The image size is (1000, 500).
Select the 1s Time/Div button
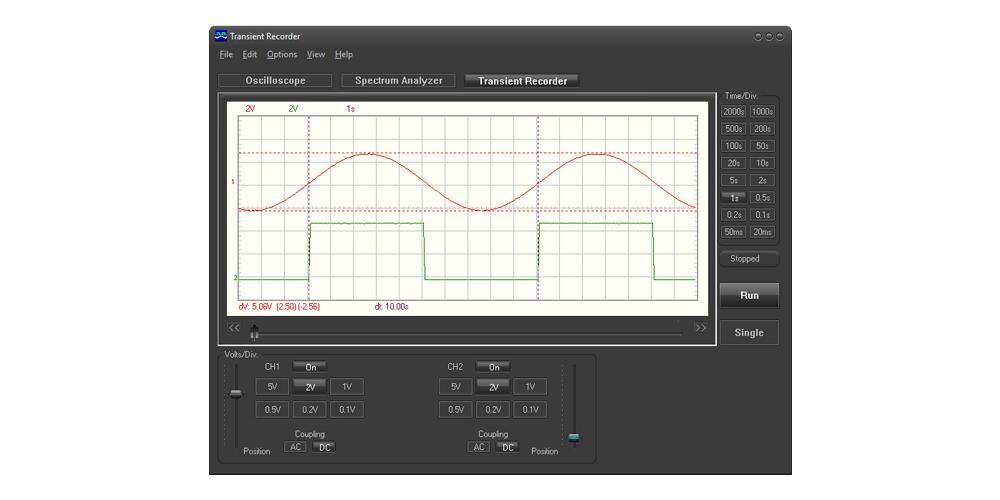(x=734, y=198)
